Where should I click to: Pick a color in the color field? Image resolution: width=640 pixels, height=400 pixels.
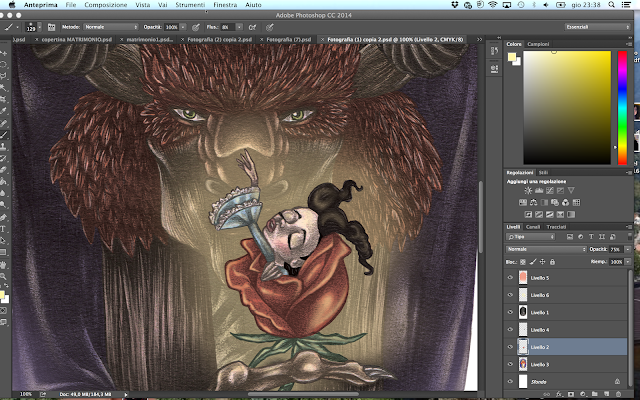coord(567,108)
